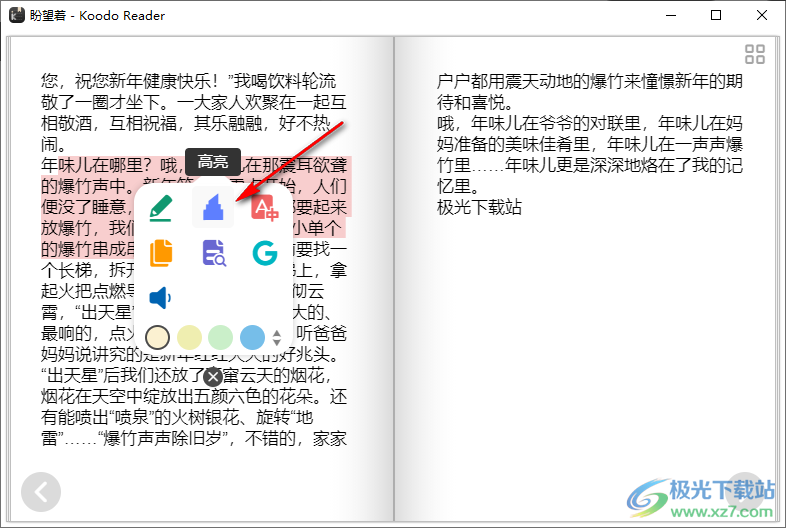Select the green pen note tool
This screenshot has height=528, width=786.
161,208
